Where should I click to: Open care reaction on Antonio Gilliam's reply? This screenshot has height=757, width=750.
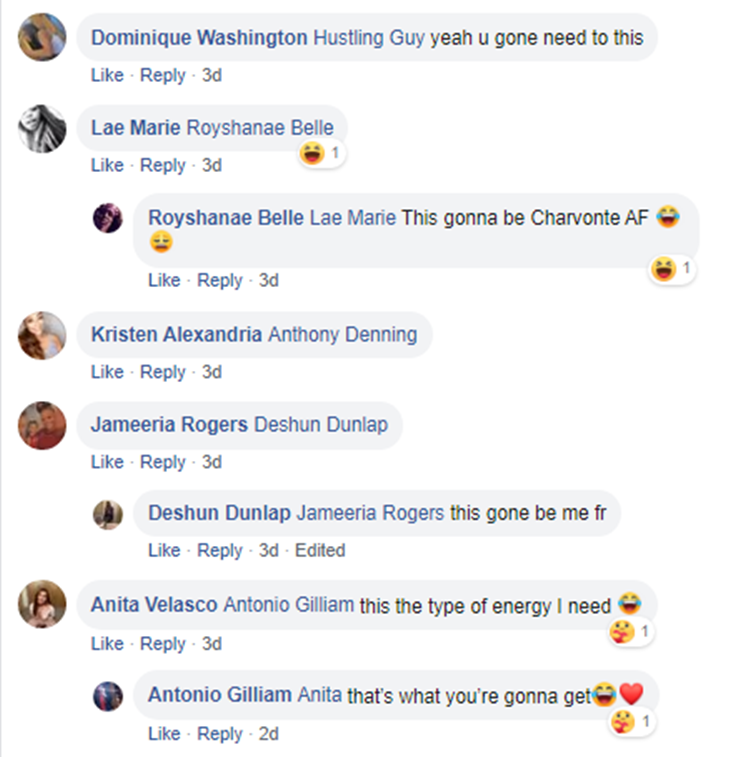pos(622,722)
